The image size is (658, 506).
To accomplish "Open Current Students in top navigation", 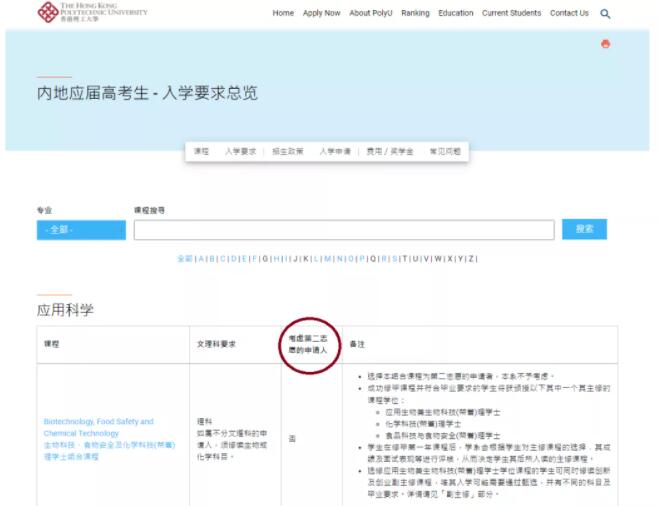I will tap(511, 14).
